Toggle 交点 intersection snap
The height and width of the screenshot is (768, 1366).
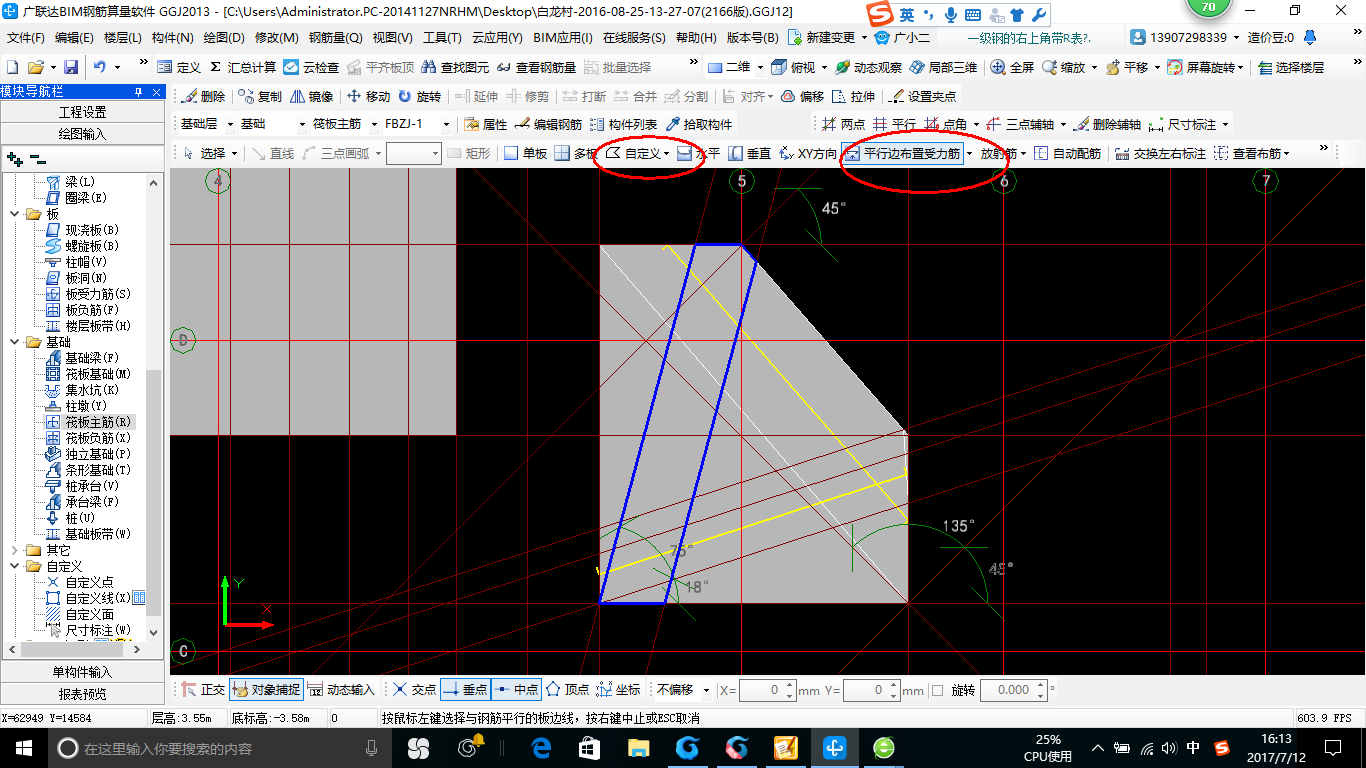tap(414, 690)
